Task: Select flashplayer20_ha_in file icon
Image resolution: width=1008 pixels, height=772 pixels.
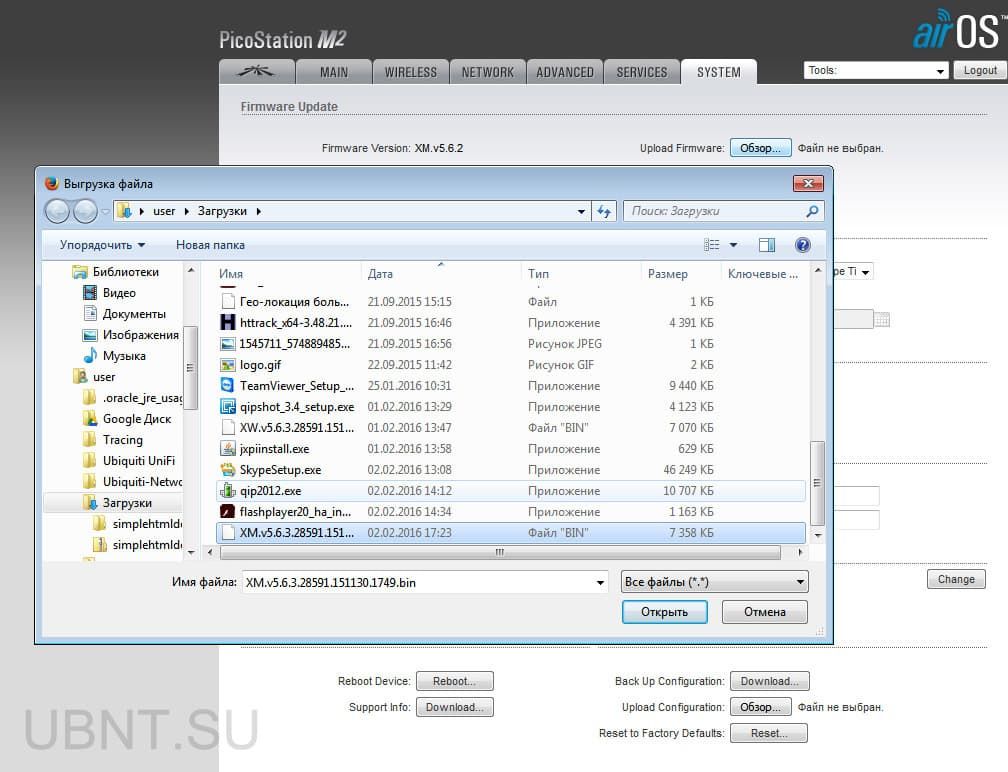Action: 228,511
